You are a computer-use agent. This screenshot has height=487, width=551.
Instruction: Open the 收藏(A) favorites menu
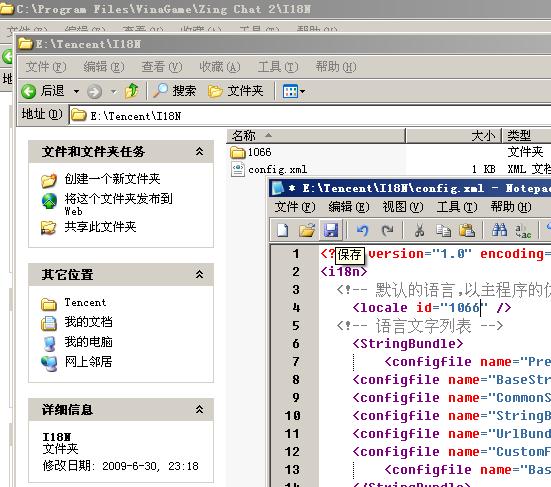pos(220,66)
